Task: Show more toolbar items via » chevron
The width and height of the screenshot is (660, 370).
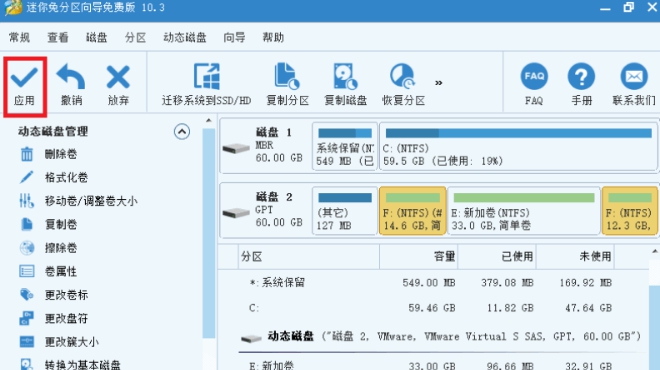Action: 439,83
